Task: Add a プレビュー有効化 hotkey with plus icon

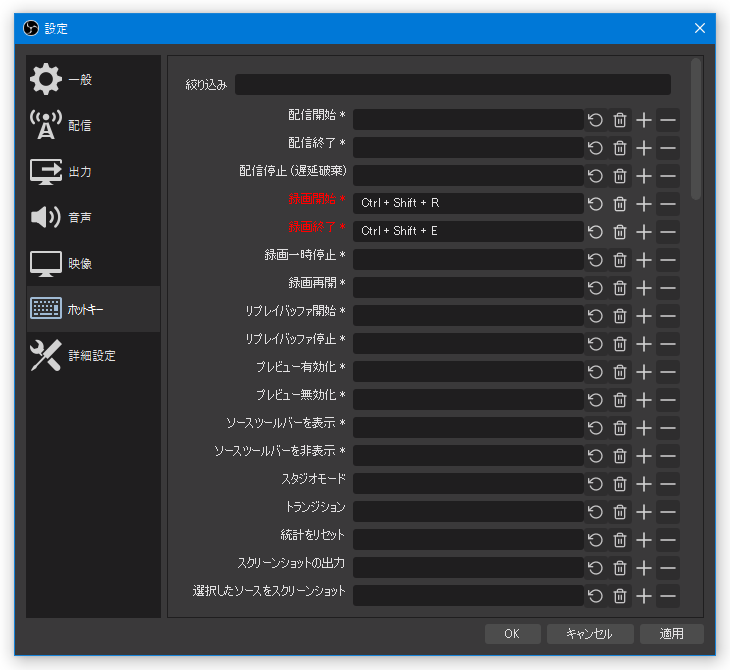Action: [644, 372]
